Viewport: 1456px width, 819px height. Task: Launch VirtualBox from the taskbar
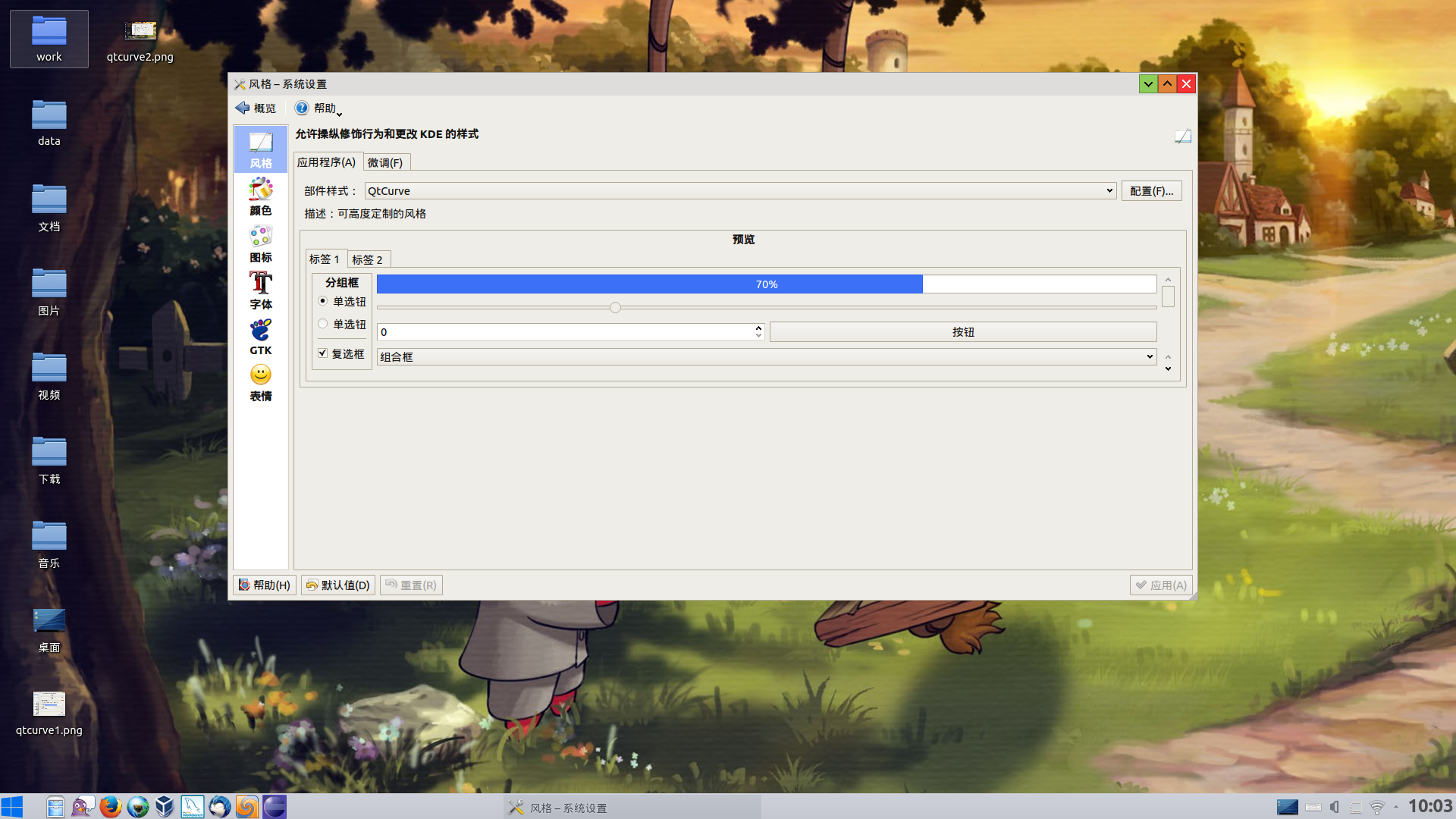click(165, 807)
